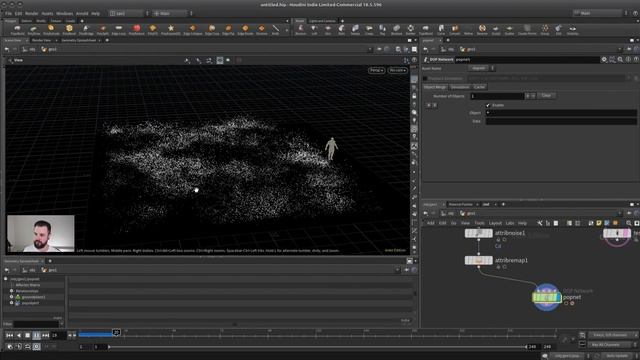The image size is (640, 360).
Task: Click the Edge Loop shelf tool
Action: point(118,29)
